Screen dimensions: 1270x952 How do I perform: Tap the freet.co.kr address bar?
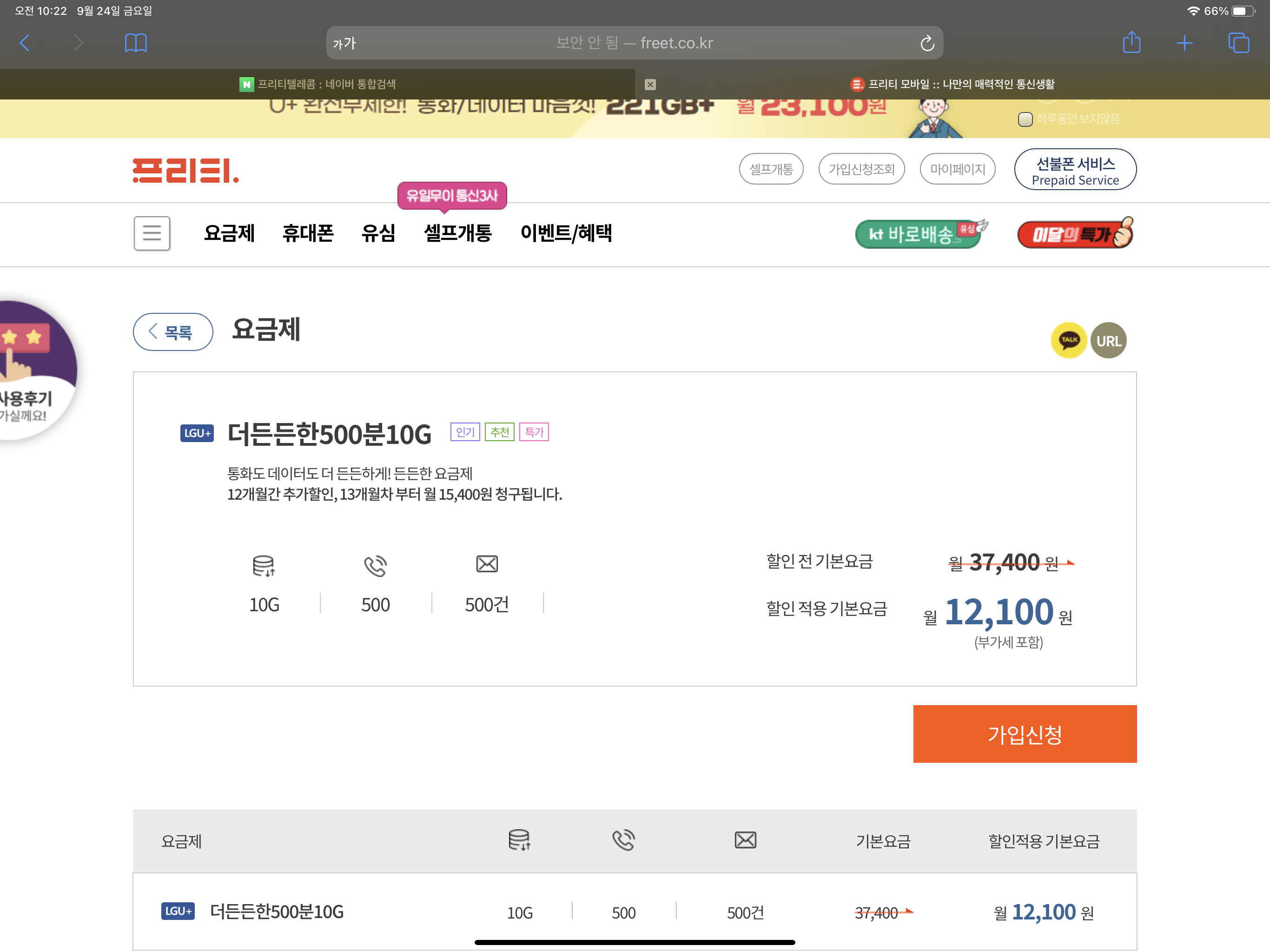click(635, 43)
